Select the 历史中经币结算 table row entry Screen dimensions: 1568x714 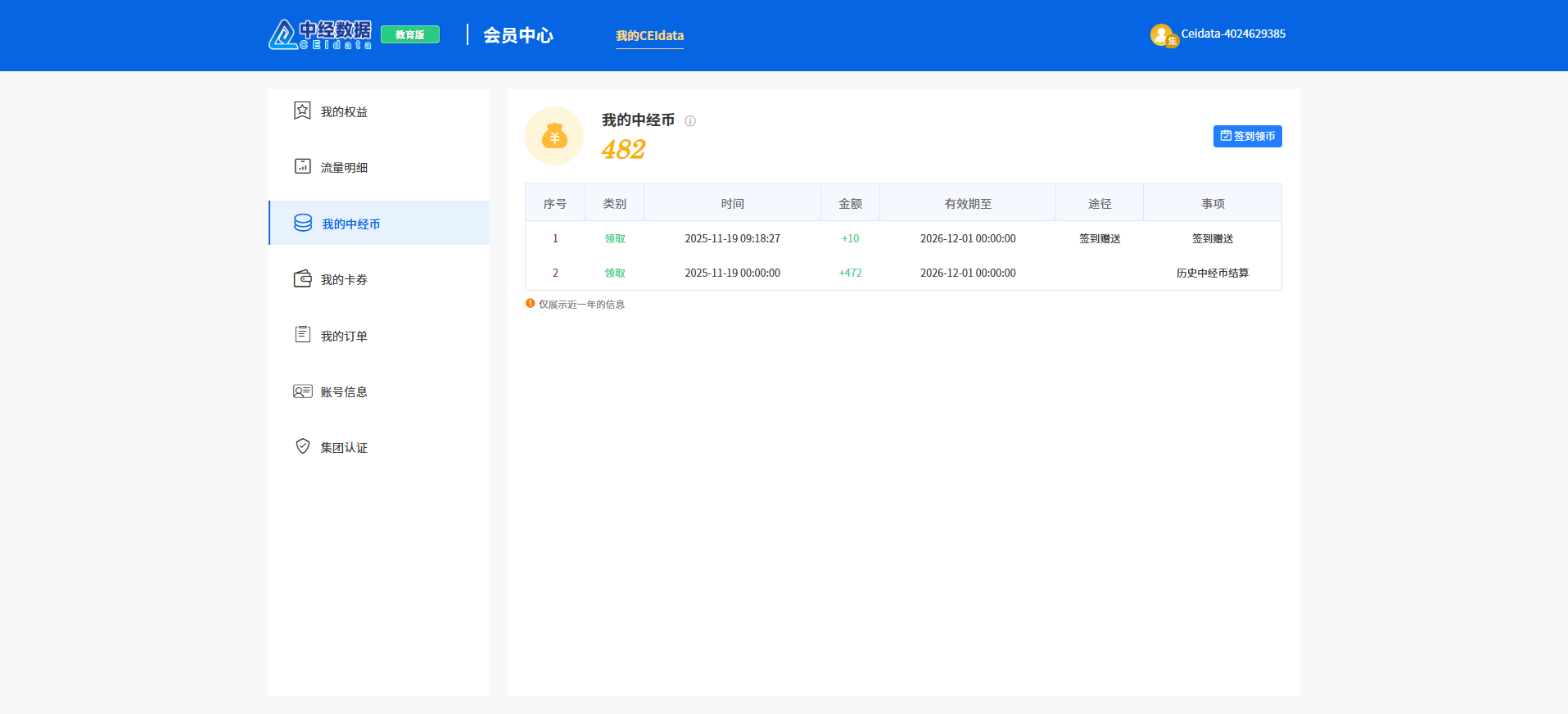pos(1212,273)
